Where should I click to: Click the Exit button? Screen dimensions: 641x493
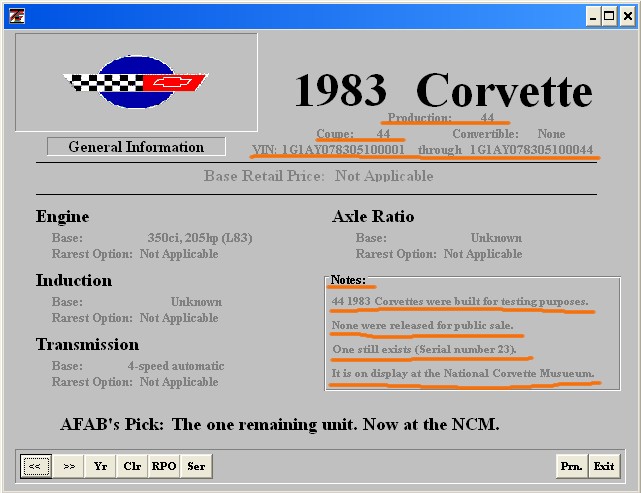tap(604, 466)
